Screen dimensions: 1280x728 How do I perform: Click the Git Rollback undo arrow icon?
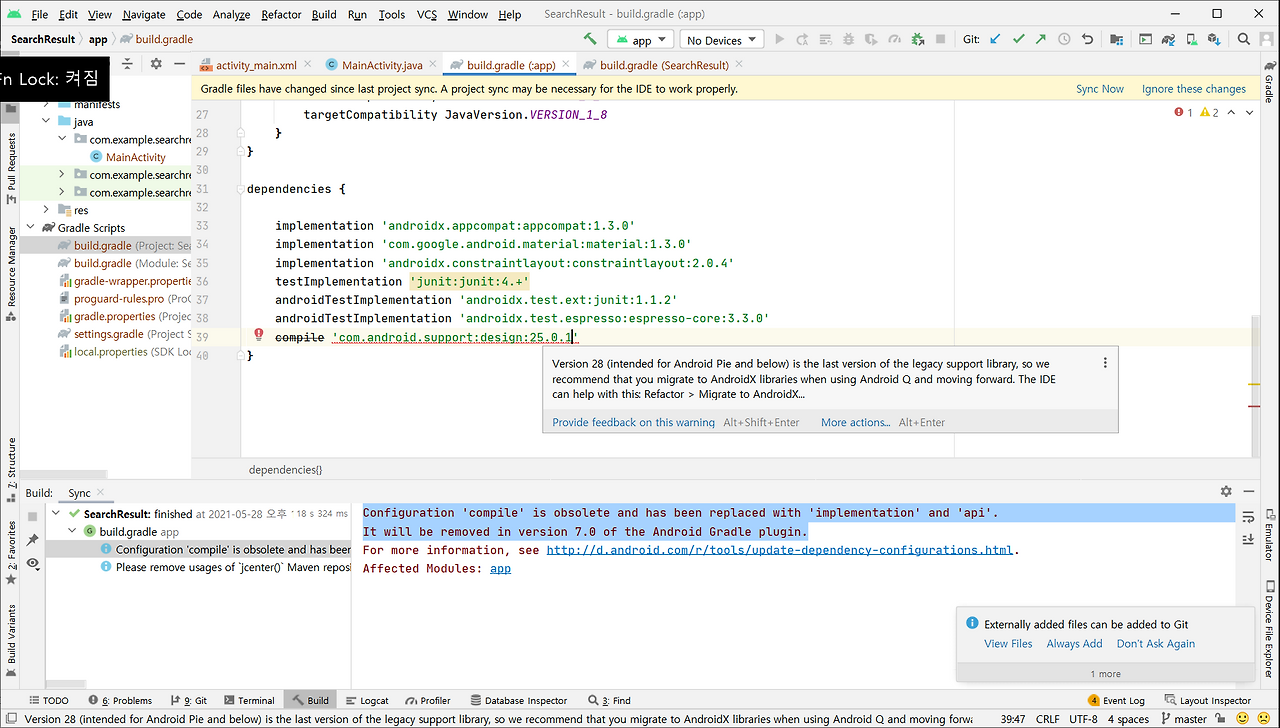tap(1087, 40)
